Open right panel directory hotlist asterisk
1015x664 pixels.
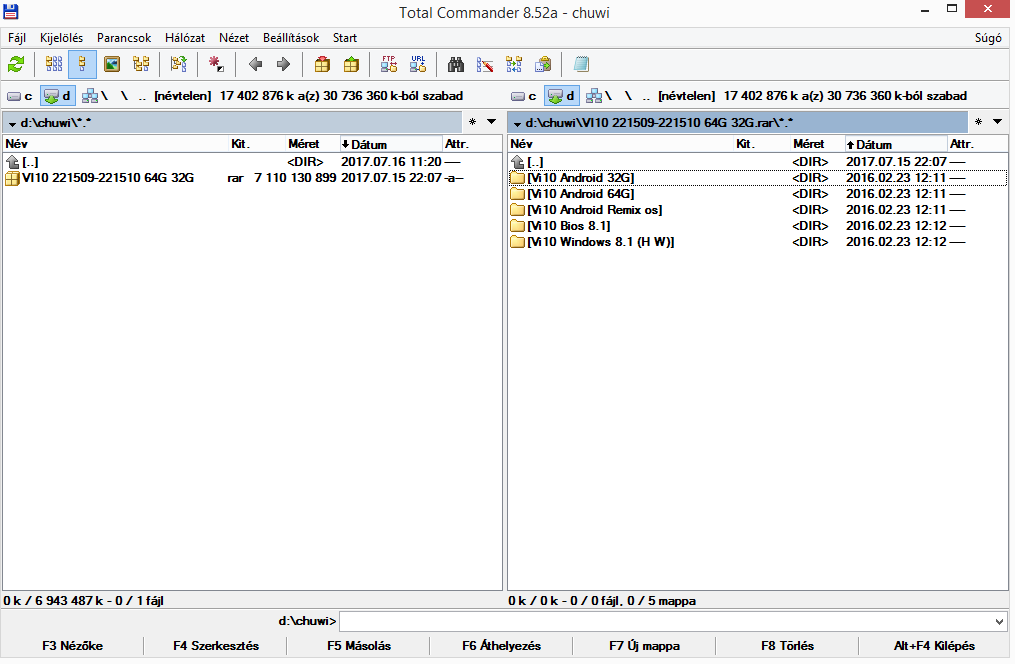978,122
